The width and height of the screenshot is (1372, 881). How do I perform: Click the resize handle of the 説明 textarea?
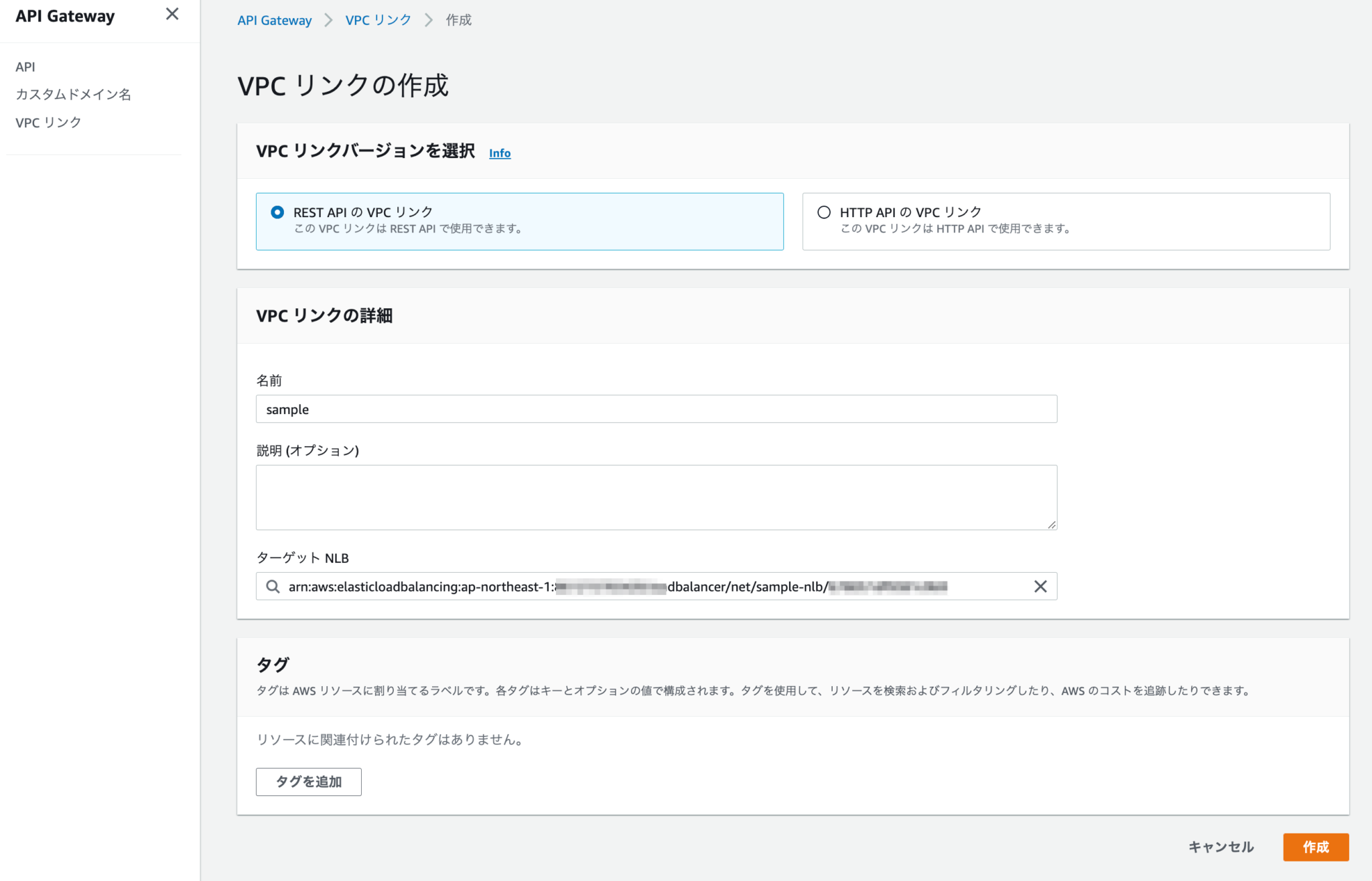click(1052, 525)
